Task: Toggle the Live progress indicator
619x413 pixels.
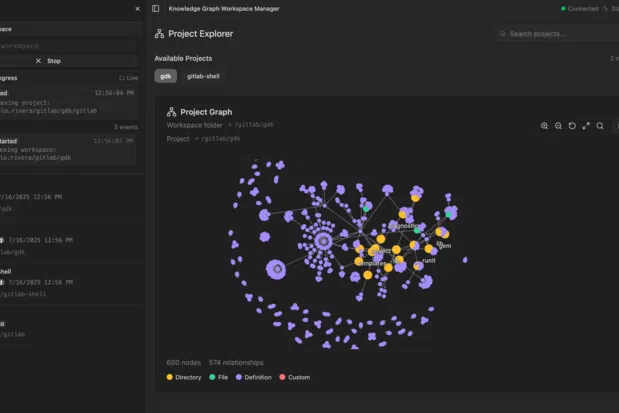Action: tap(127, 77)
